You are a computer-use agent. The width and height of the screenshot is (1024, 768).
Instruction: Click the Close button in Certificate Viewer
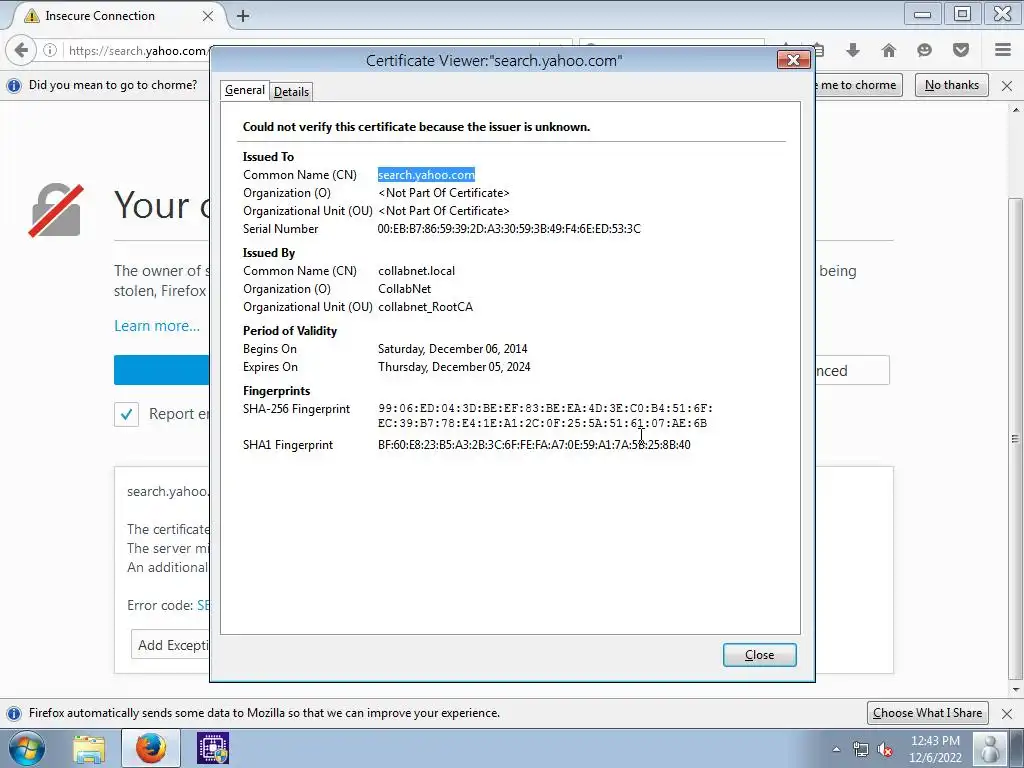[760, 655]
